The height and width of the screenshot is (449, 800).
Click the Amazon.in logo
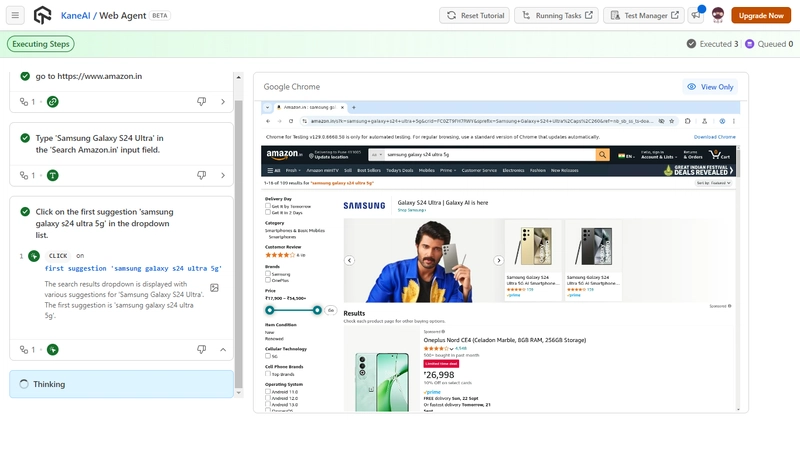point(284,154)
